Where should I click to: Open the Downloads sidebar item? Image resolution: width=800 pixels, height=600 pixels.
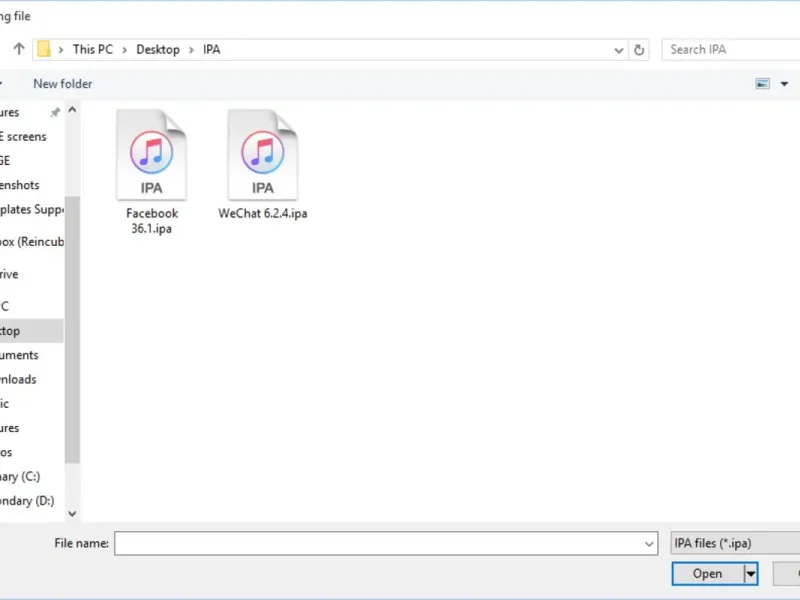coord(18,380)
